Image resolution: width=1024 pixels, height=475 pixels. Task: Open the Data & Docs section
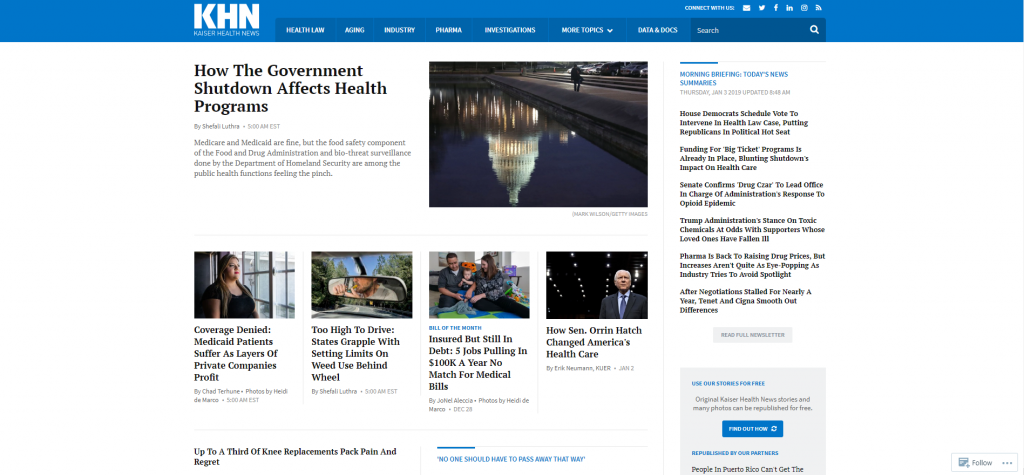[657, 30]
